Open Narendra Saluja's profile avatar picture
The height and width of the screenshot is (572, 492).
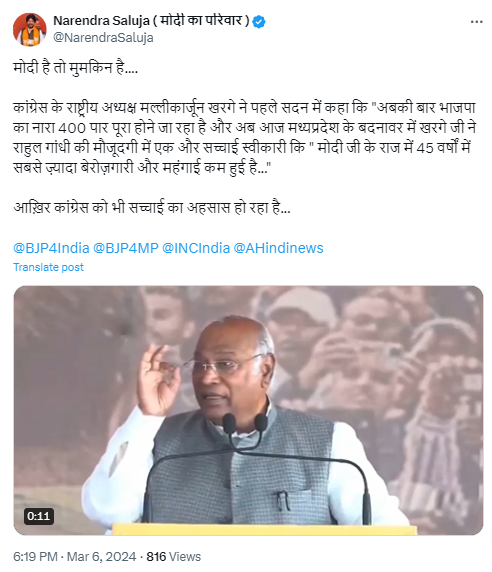(x=30, y=30)
